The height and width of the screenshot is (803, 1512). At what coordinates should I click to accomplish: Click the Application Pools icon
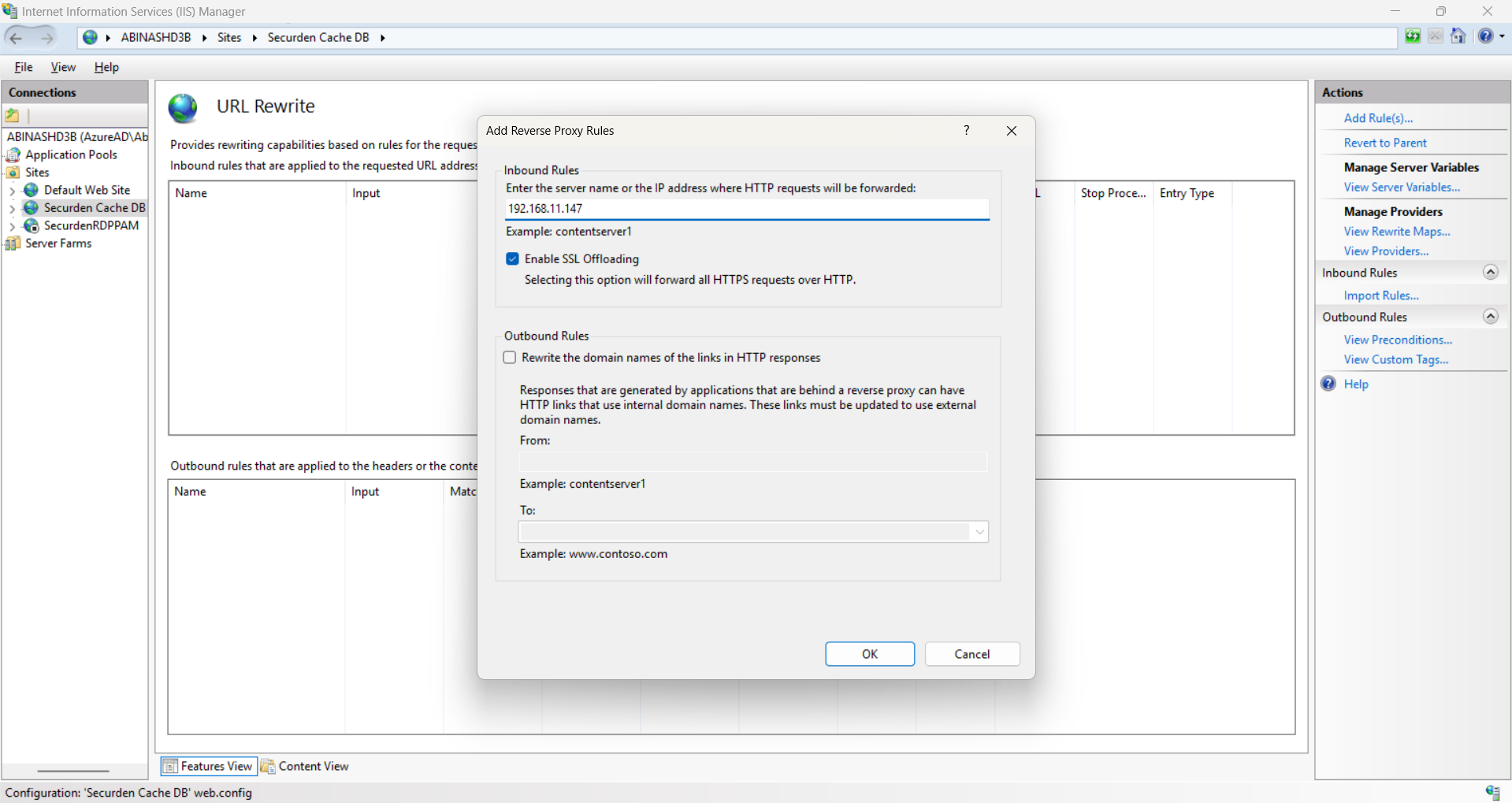click(x=13, y=154)
